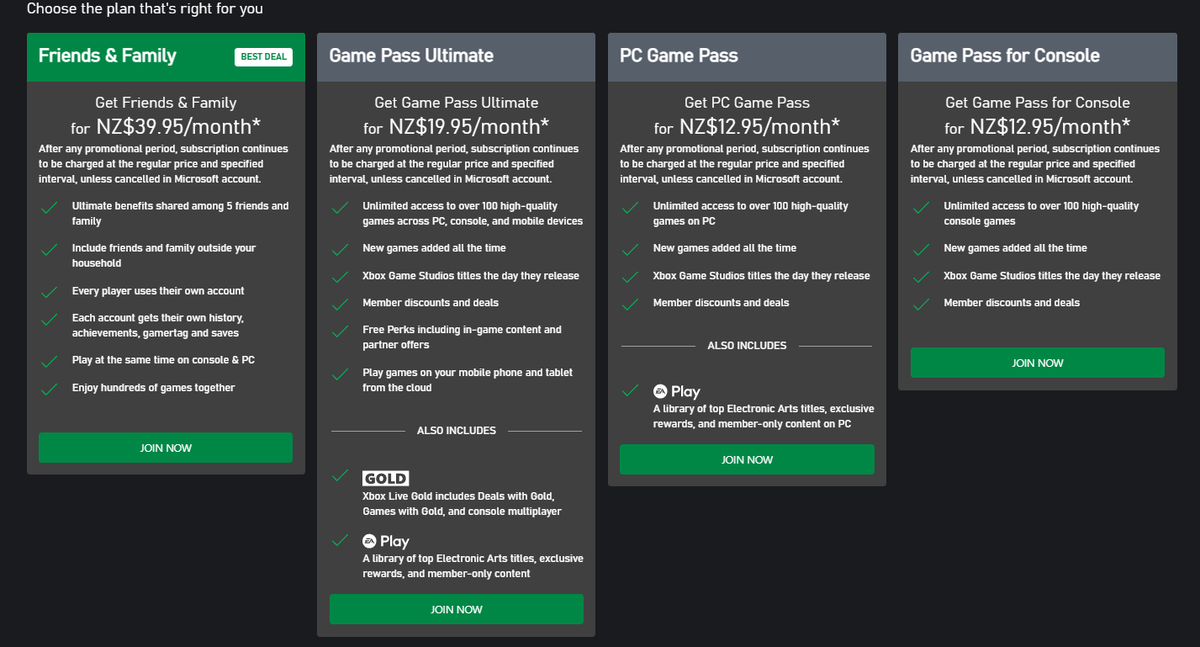Click 'member-only content on PC' description
Viewport: 1200px width, 647px height.
pyautogui.click(x=764, y=416)
